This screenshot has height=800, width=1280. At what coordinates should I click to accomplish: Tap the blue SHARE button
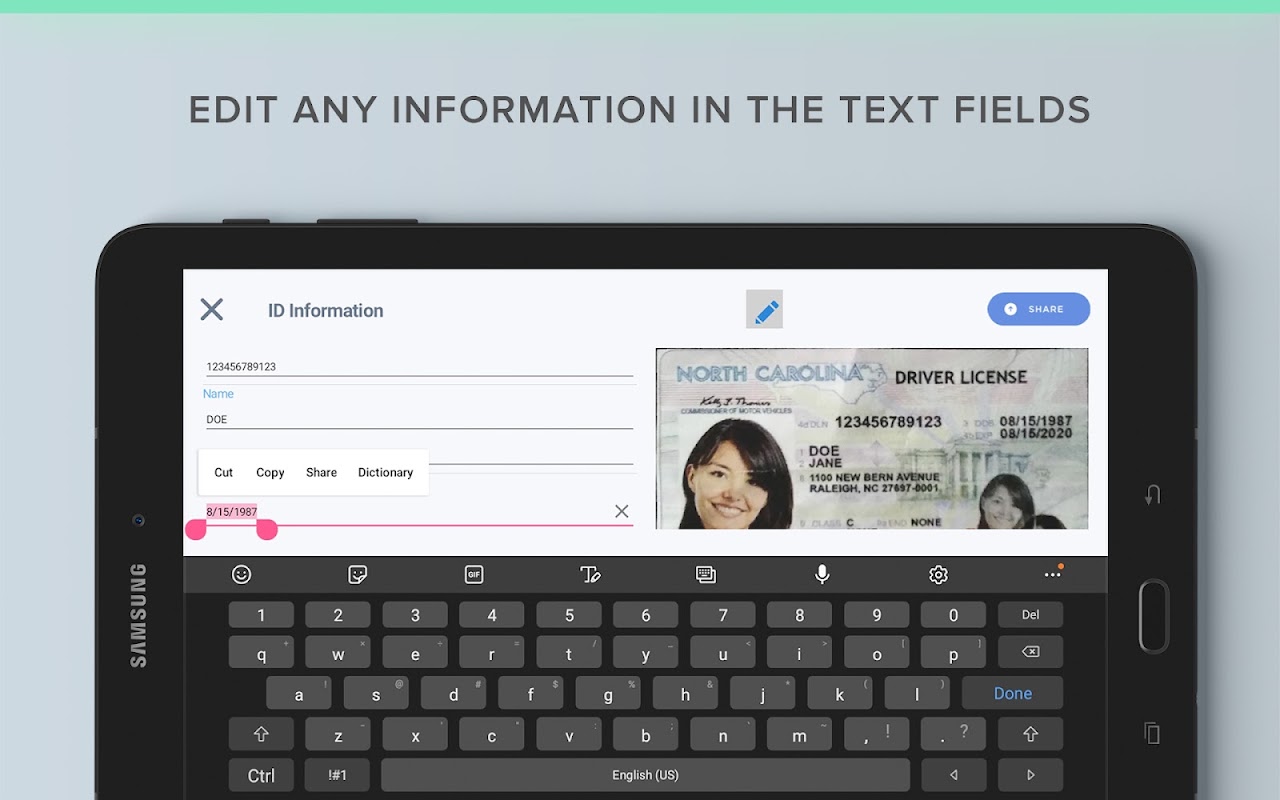point(1038,309)
